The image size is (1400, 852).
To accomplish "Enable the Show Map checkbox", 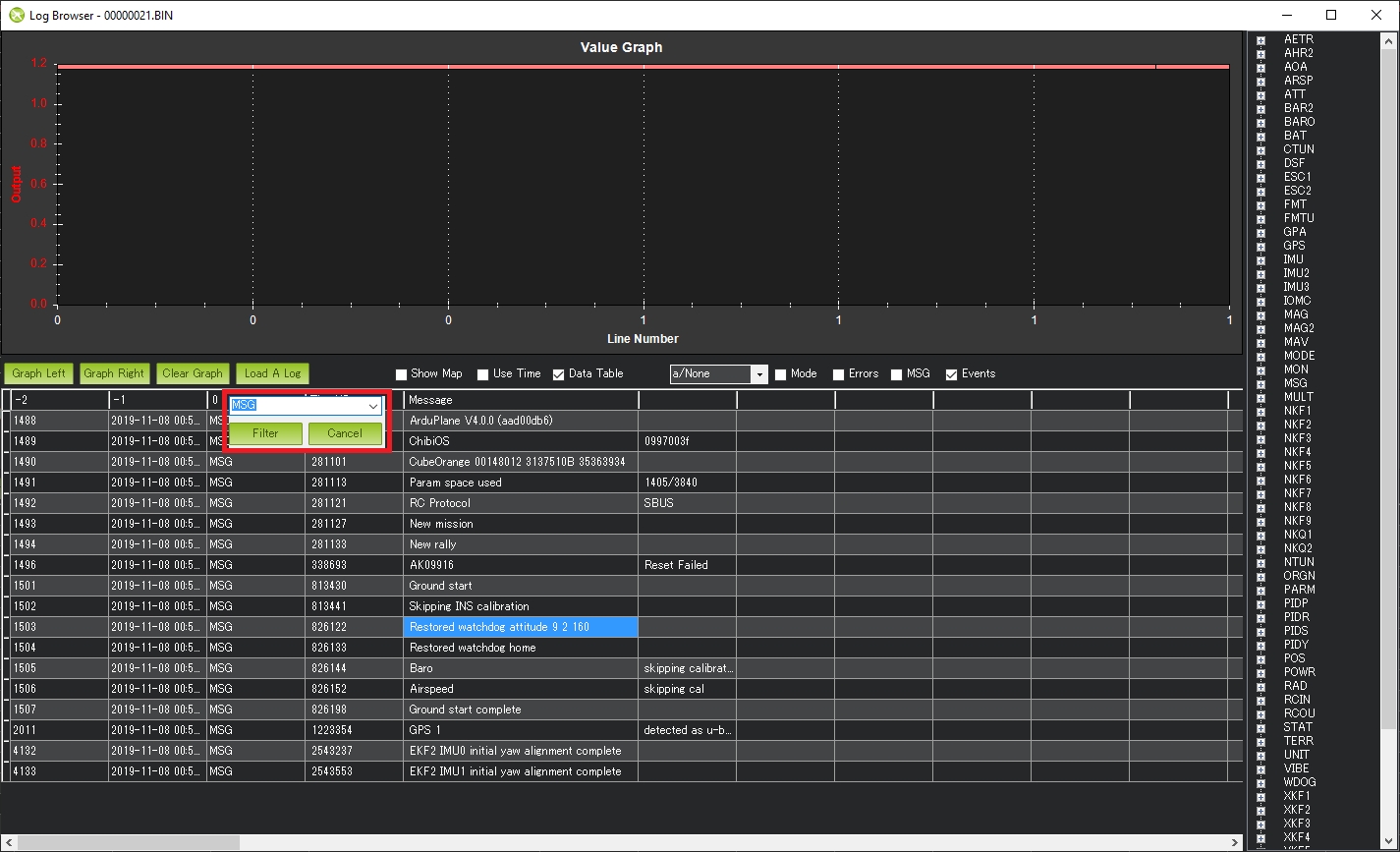I will [x=401, y=374].
